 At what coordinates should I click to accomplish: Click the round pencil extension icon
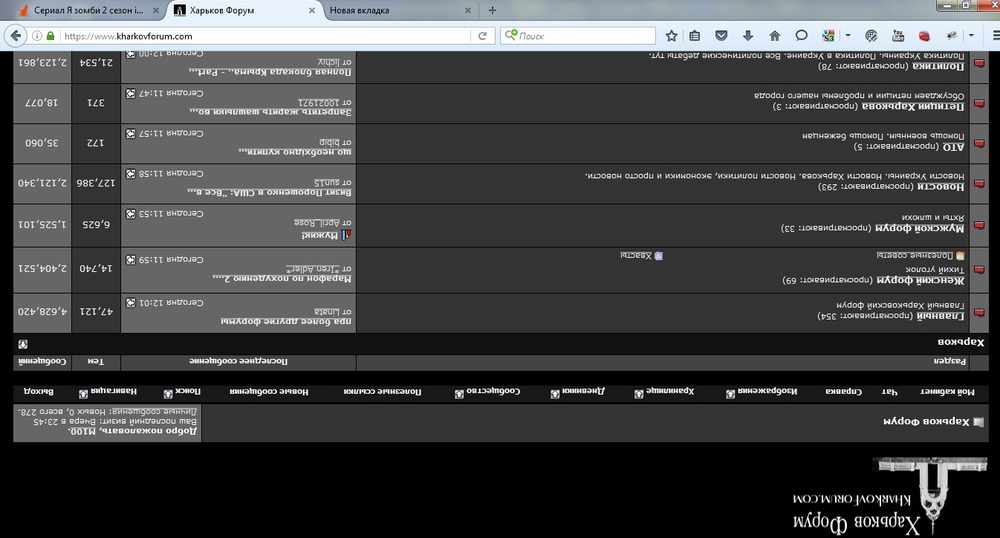point(871,36)
